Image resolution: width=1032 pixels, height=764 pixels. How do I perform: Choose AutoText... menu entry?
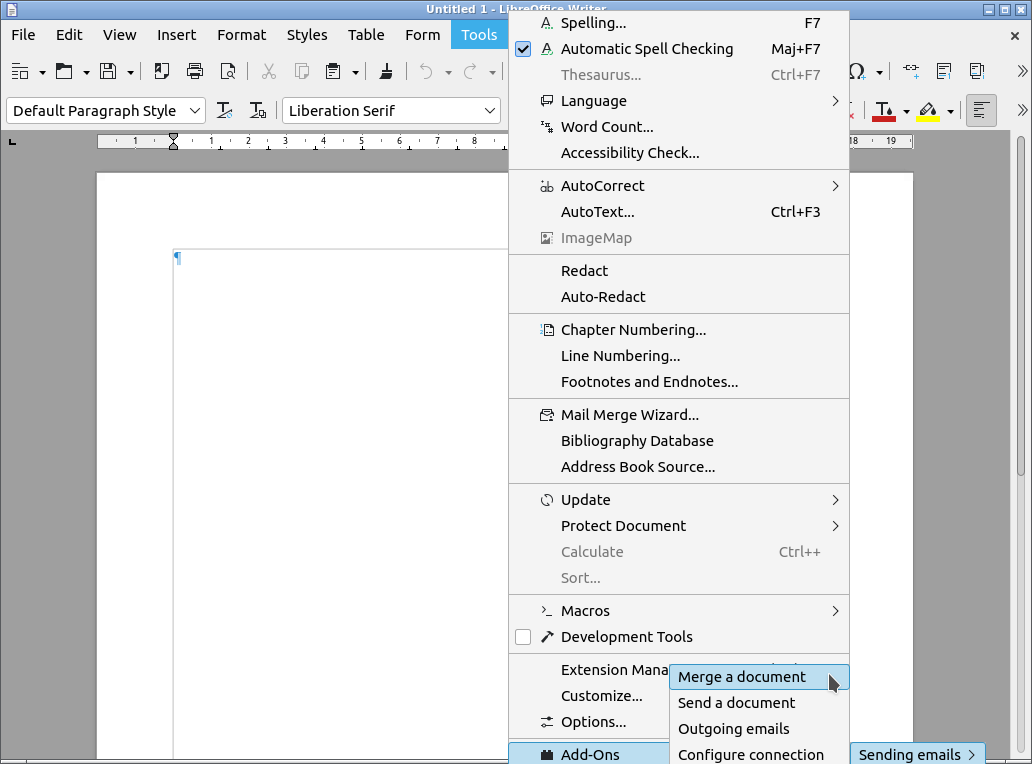[679, 212]
